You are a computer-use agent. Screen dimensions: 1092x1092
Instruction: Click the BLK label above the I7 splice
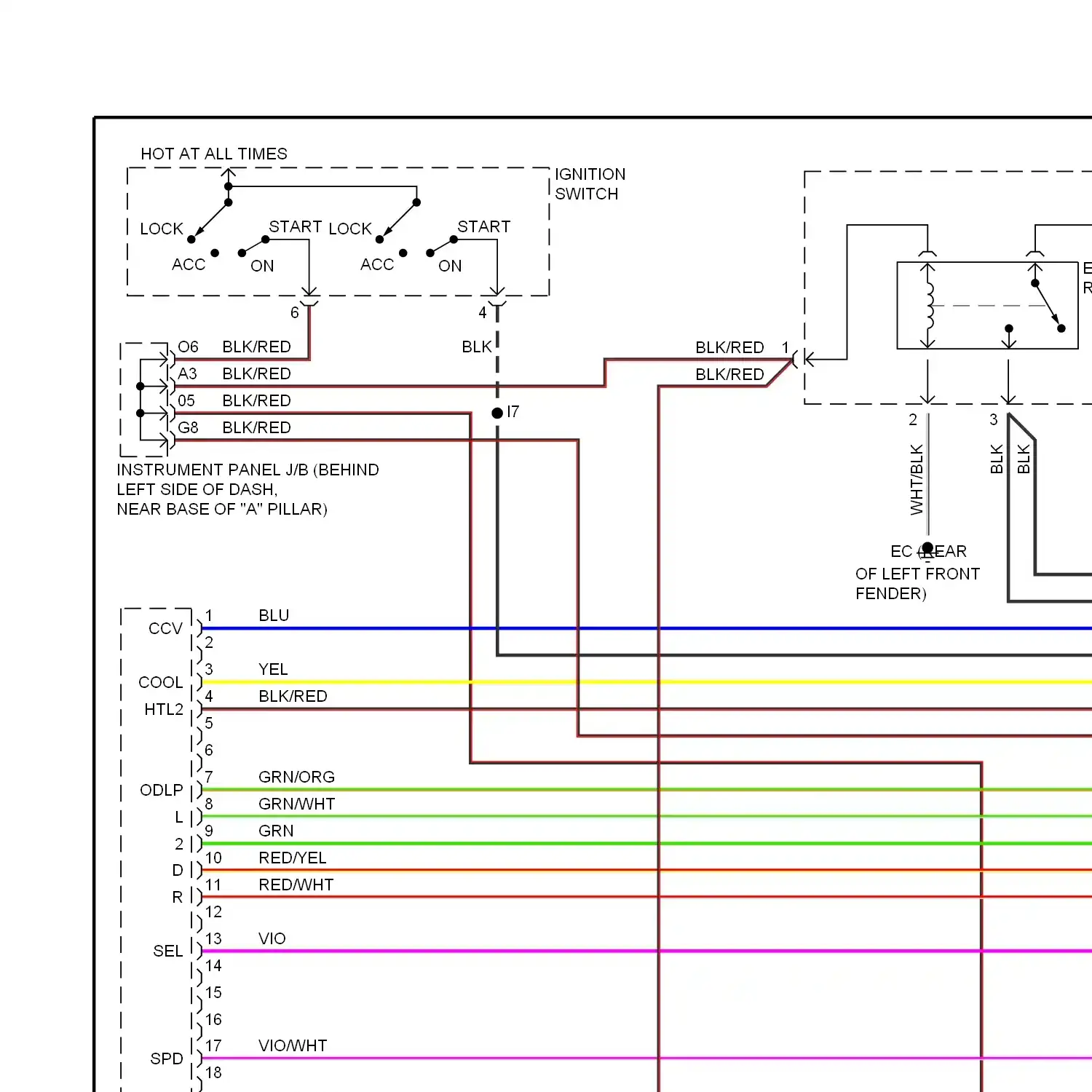click(477, 347)
